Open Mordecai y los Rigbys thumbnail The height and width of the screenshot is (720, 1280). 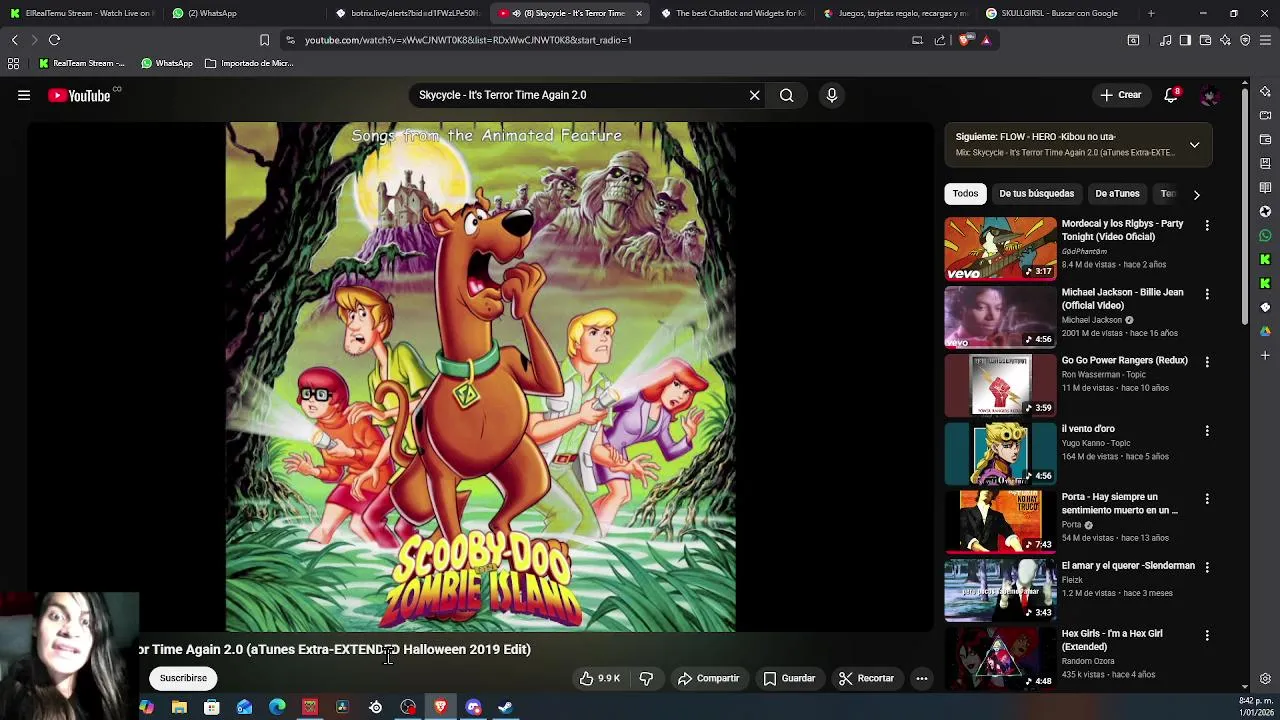point(1000,248)
